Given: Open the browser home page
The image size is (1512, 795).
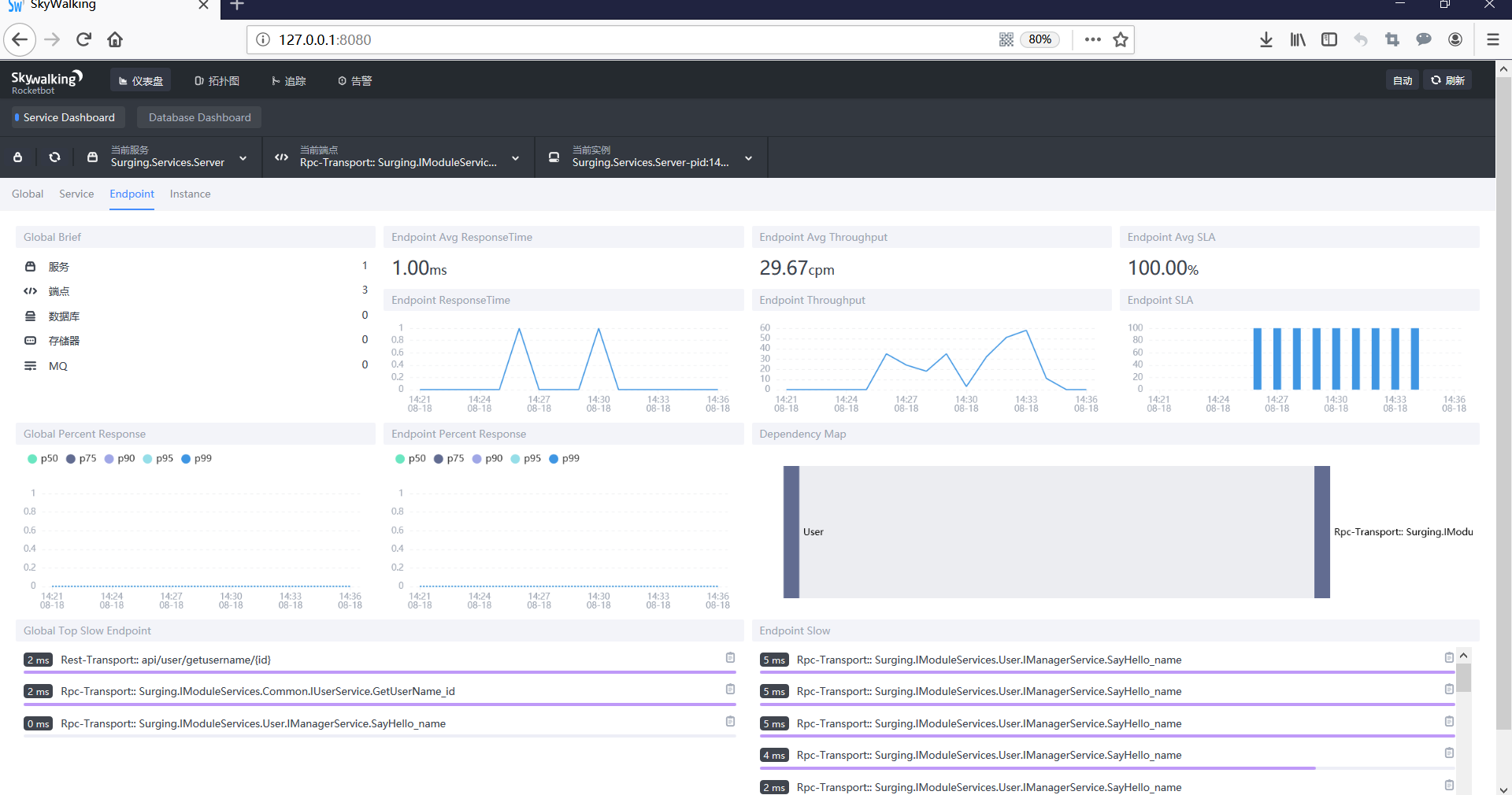Looking at the screenshot, I should [115, 39].
